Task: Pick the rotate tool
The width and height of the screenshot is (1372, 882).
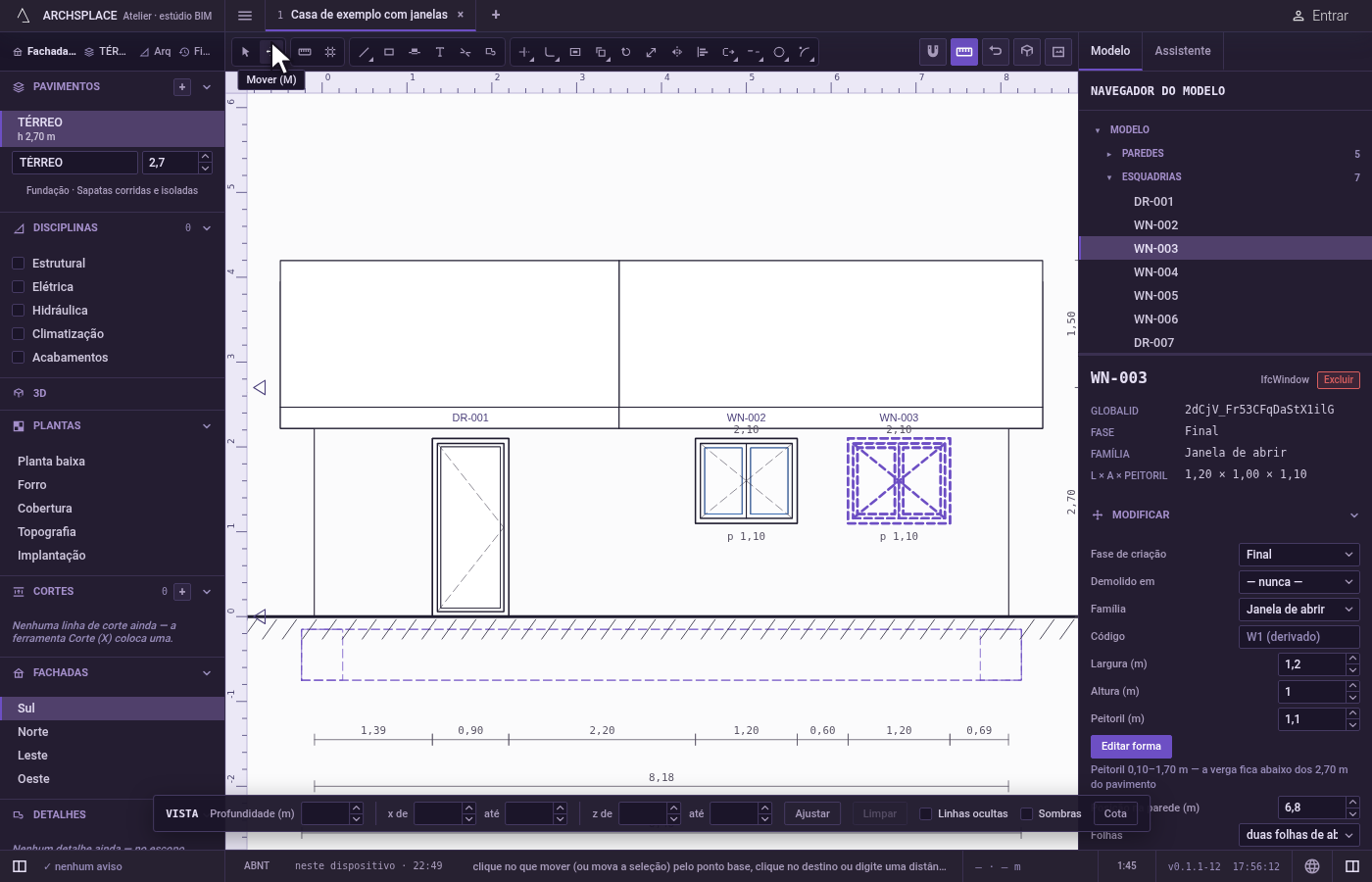Action: pyautogui.click(x=625, y=52)
